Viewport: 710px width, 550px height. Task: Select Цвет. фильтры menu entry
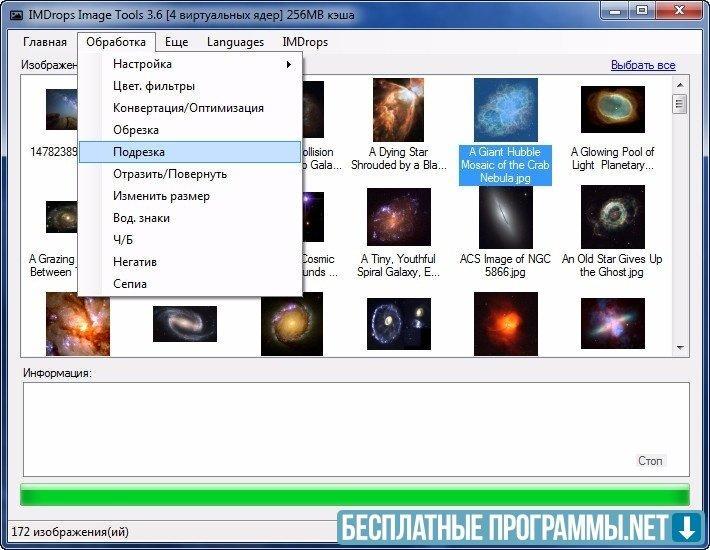pyautogui.click(x=190, y=86)
